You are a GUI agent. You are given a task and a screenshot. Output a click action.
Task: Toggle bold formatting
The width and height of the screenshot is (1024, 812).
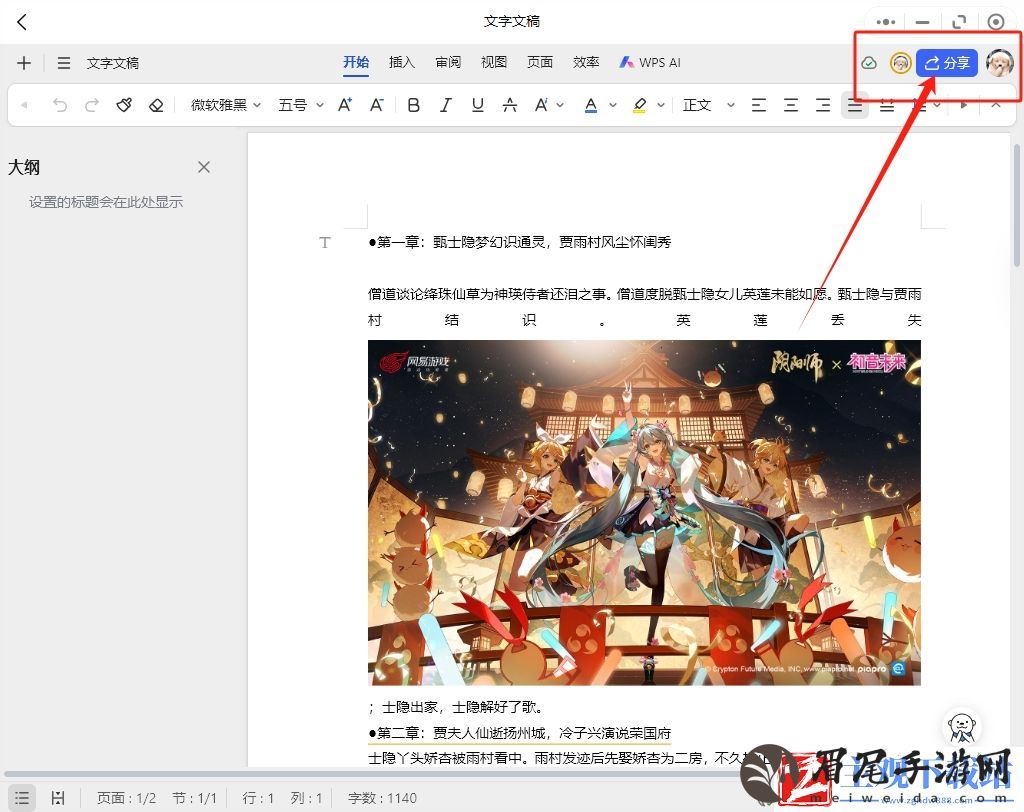click(x=413, y=105)
